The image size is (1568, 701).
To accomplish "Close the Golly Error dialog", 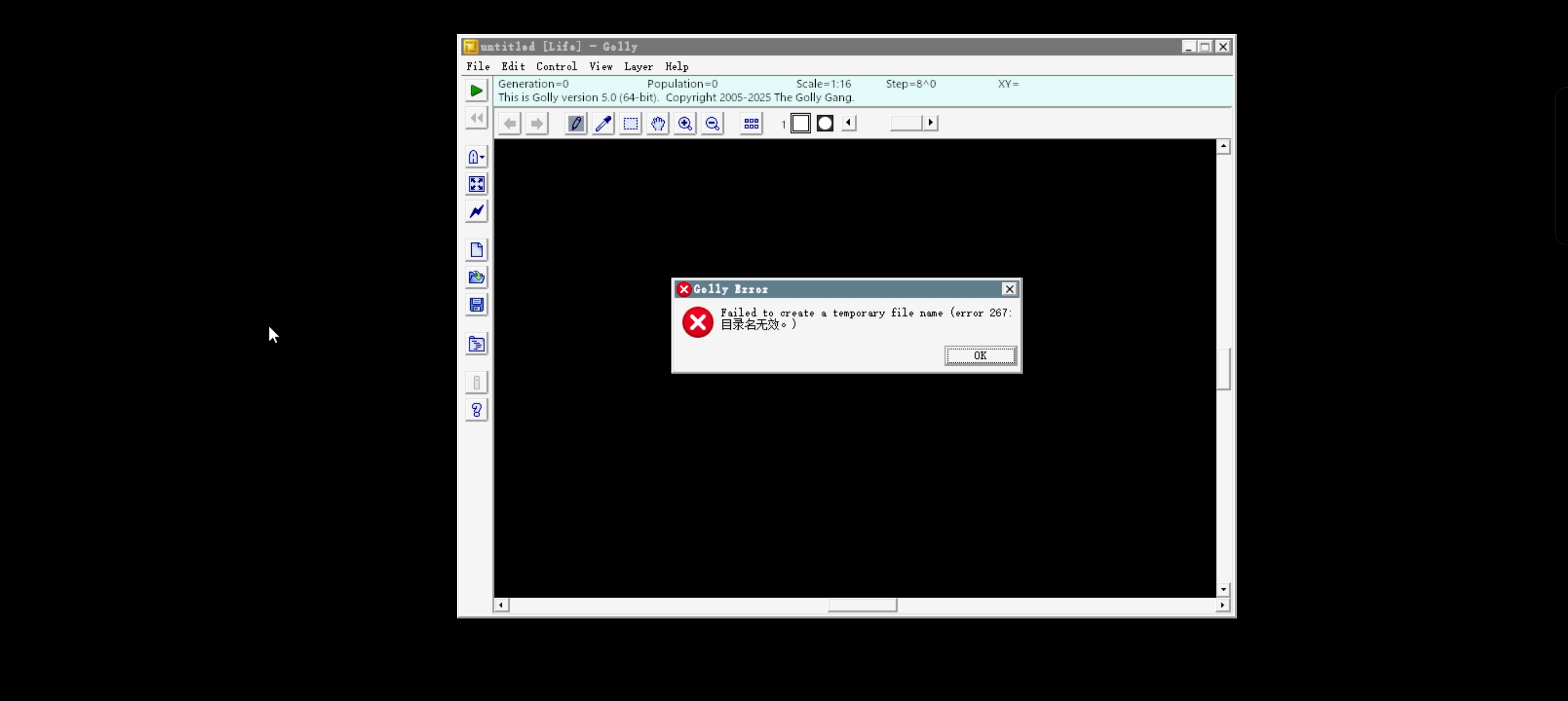I will click(1009, 289).
